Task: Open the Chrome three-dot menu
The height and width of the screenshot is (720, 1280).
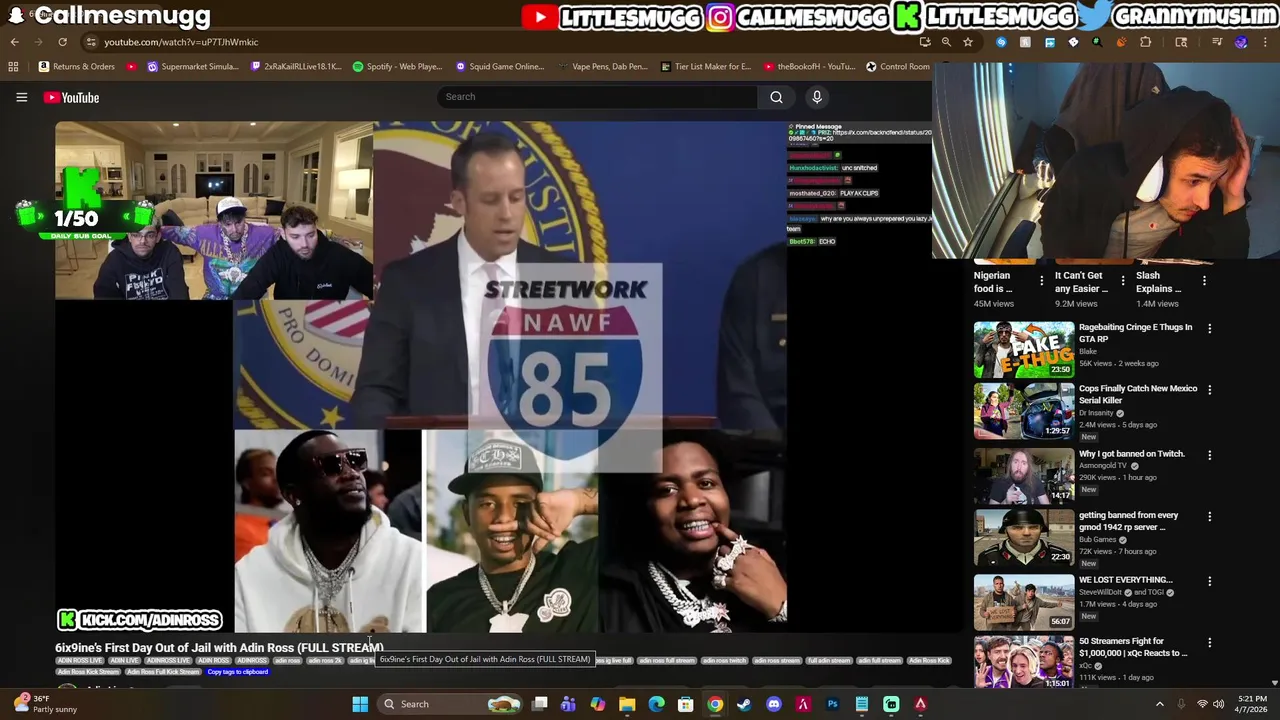Action: pyautogui.click(x=1265, y=42)
